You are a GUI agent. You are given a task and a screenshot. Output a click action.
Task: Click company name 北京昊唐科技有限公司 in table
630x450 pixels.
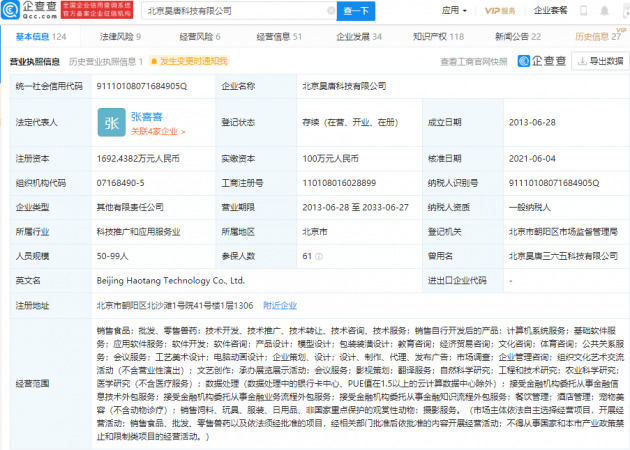(x=344, y=86)
